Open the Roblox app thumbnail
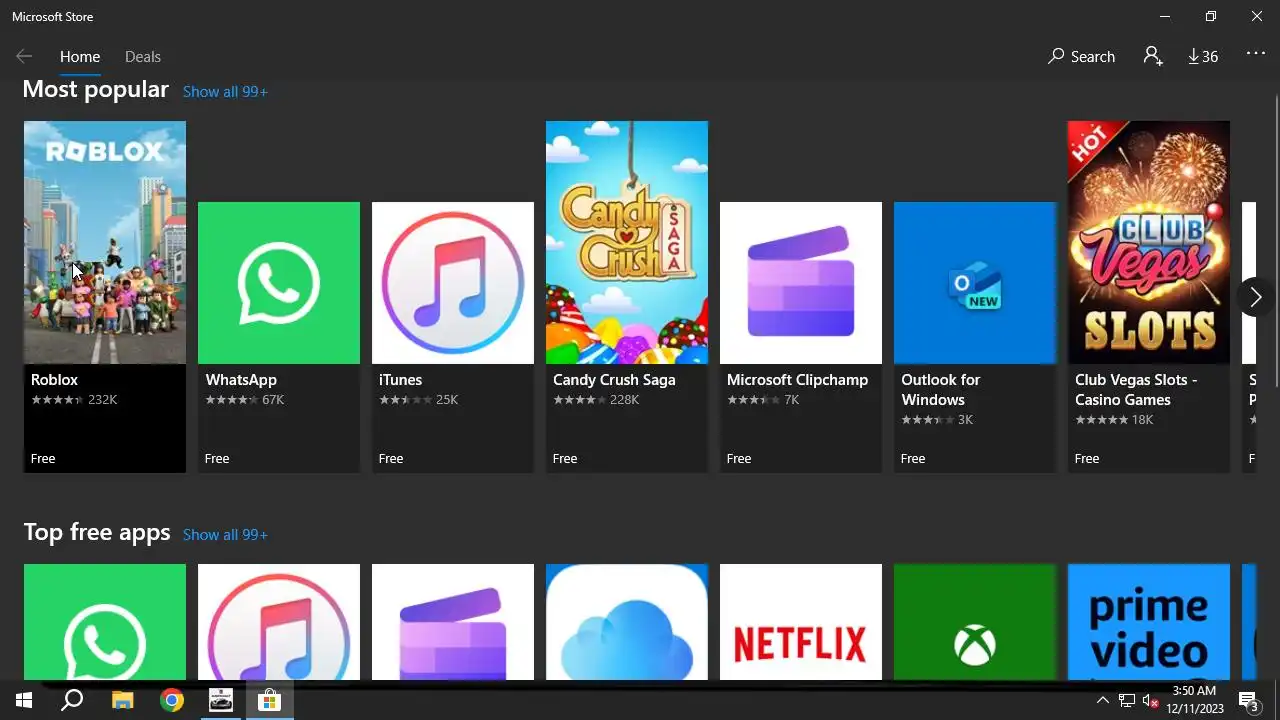The width and height of the screenshot is (1280, 720). (105, 242)
